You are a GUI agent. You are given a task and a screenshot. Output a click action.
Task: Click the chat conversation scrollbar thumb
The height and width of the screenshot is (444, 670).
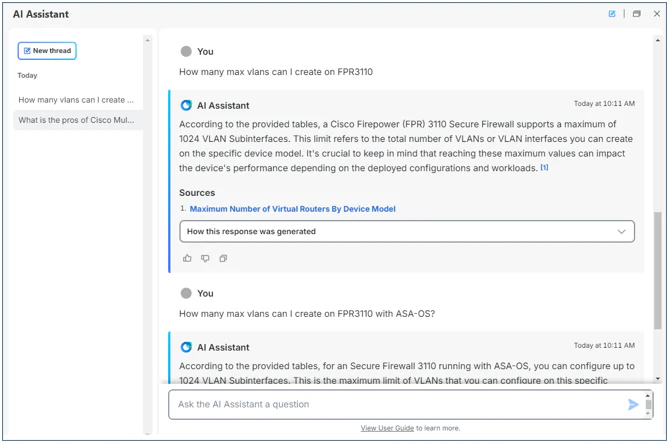coord(658,270)
